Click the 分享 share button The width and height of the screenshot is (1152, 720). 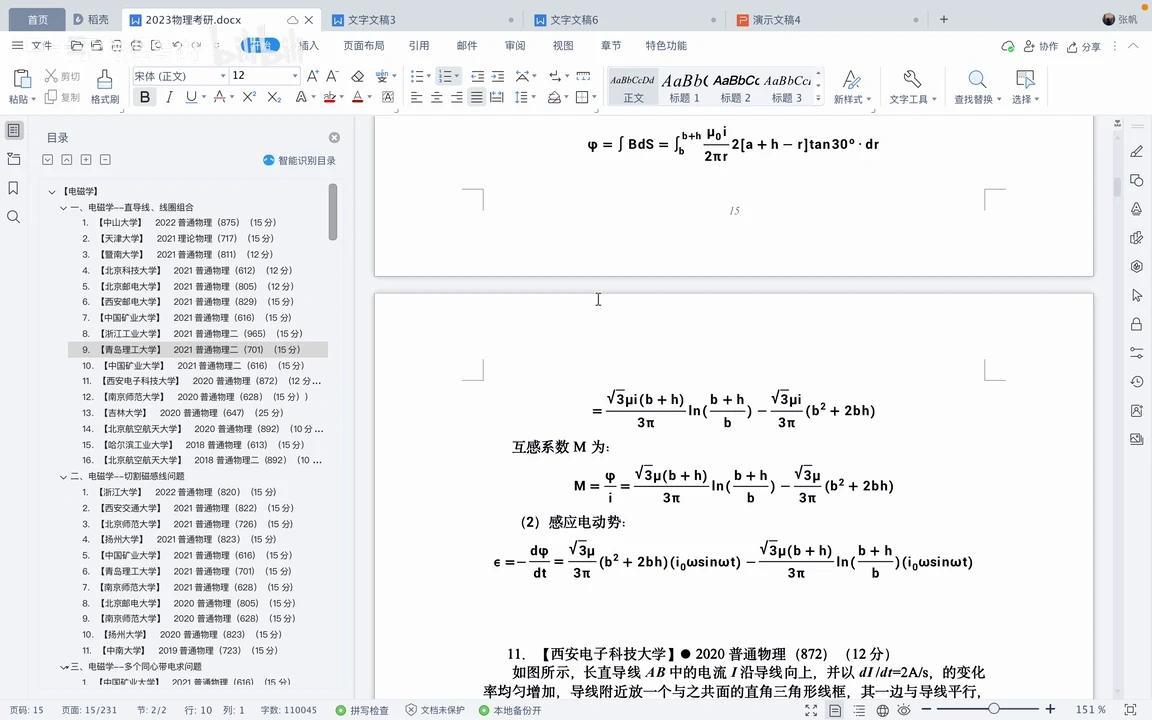pos(1084,46)
